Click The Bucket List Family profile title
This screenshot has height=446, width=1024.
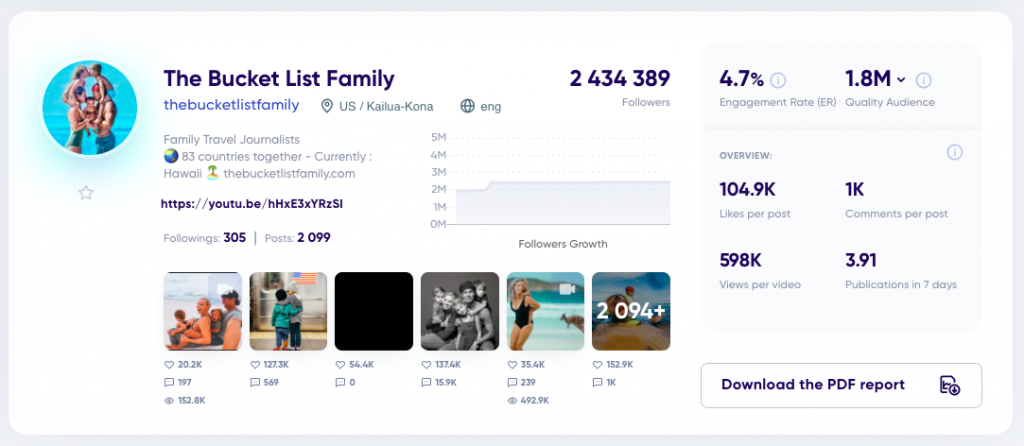pyautogui.click(x=279, y=79)
